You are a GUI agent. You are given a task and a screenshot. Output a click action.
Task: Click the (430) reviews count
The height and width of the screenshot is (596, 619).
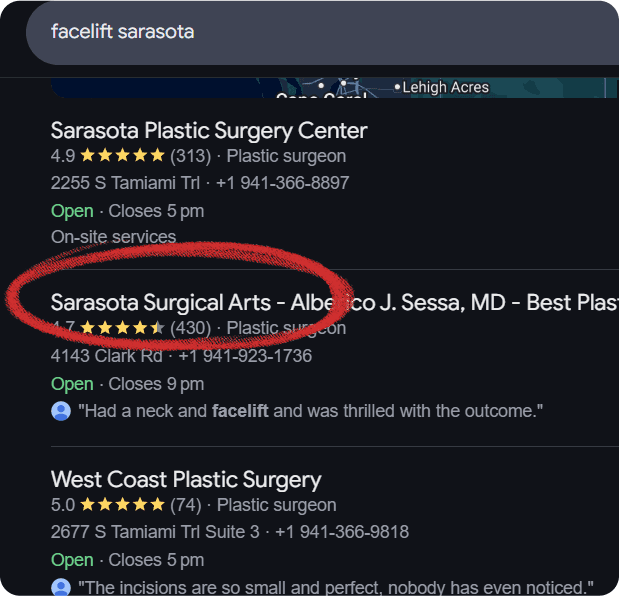(x=191, y=328)
